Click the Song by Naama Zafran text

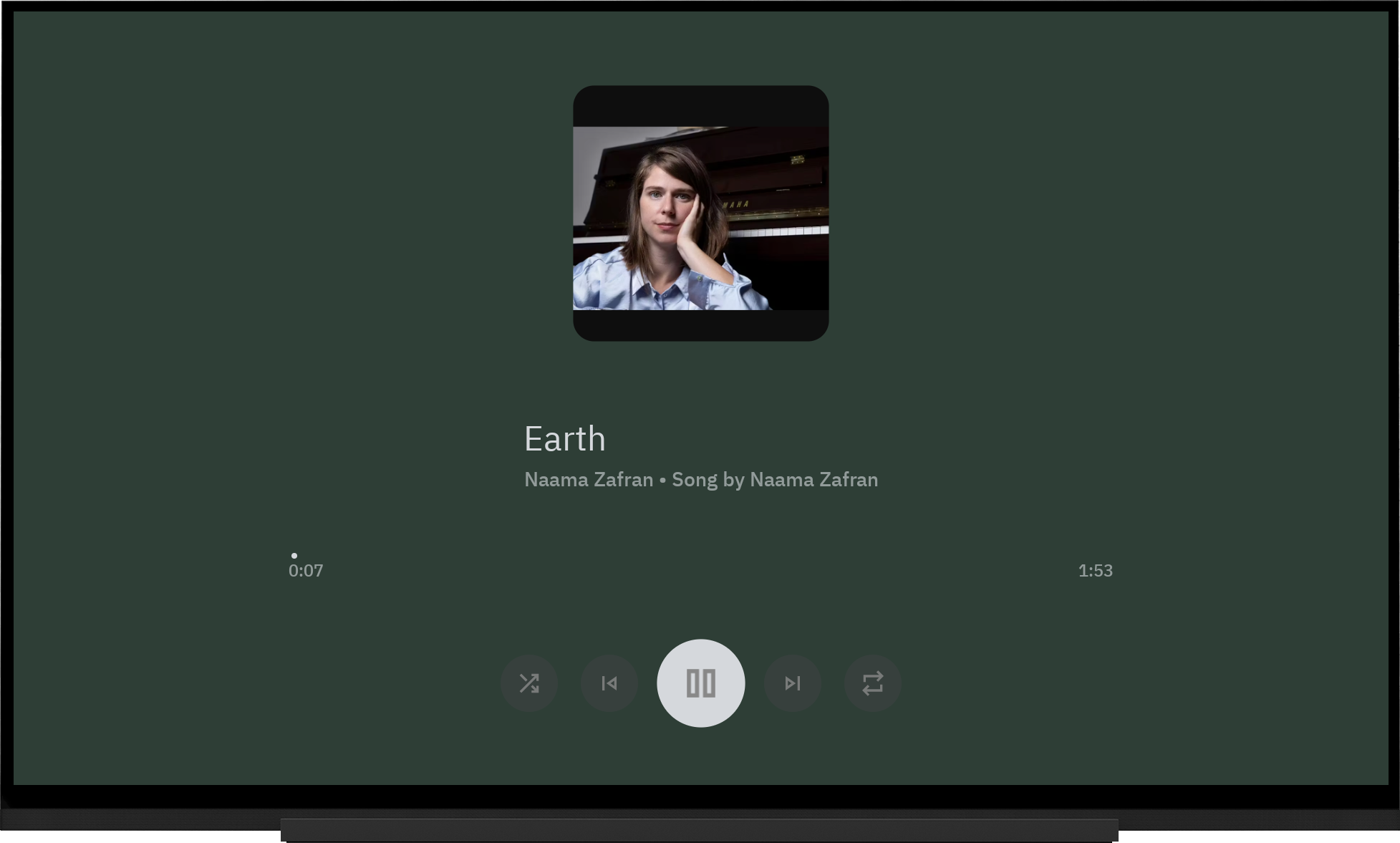tap(775, 480)
